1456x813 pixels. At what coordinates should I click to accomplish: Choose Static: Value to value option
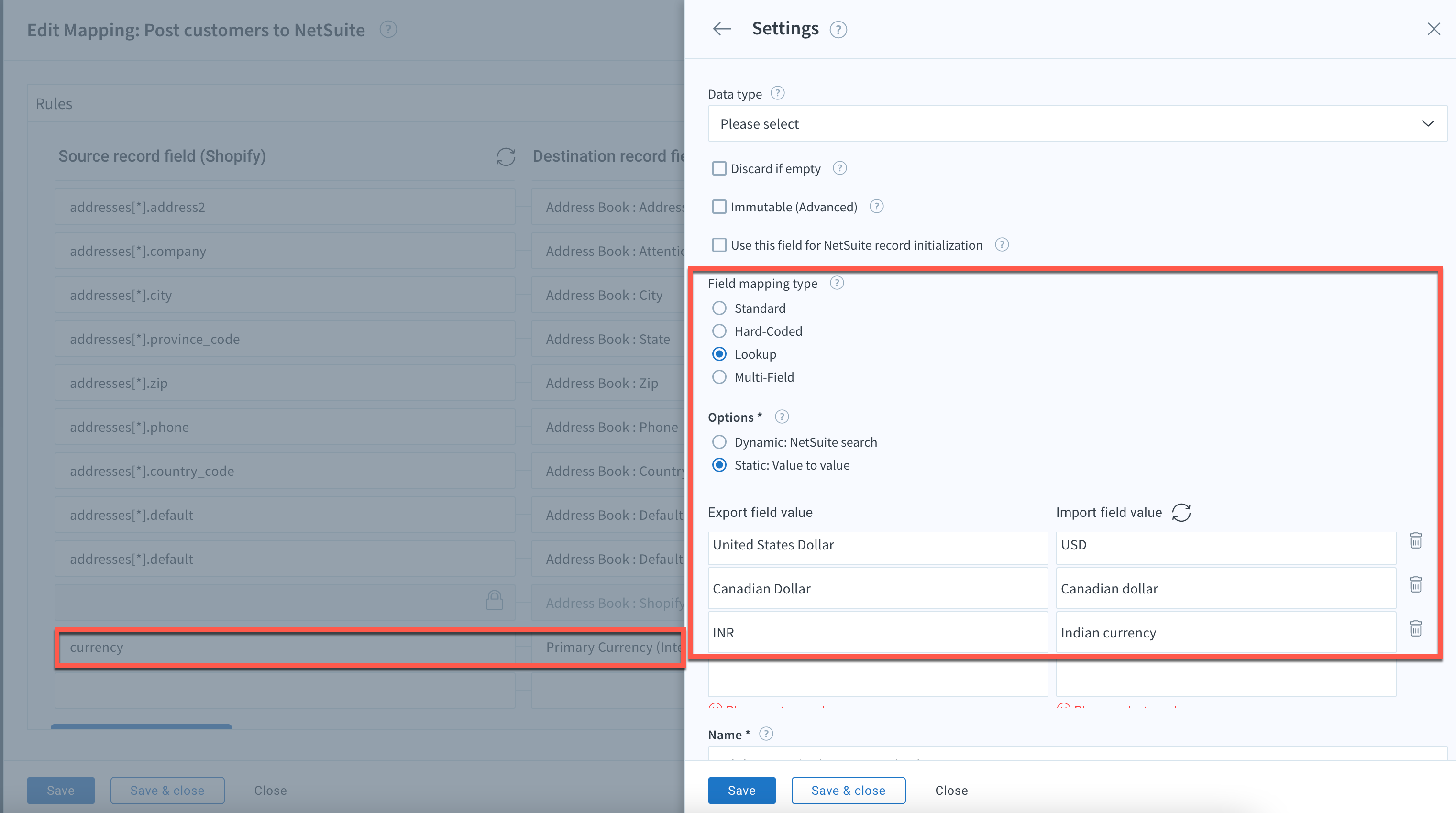coord(719,465)
